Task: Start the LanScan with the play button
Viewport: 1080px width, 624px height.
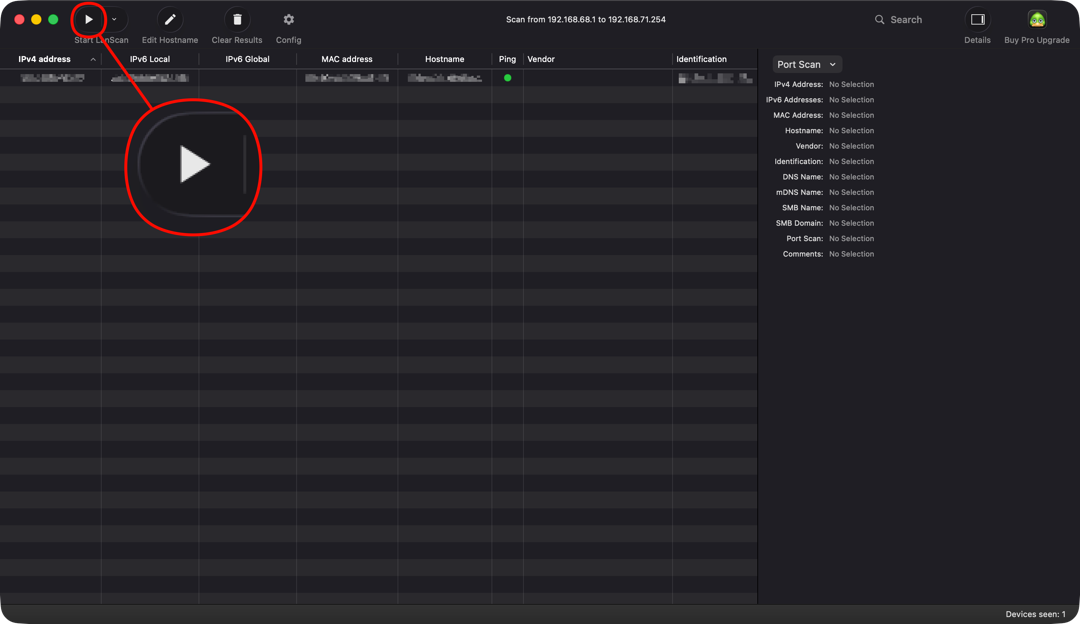Action: coord(89,19)
